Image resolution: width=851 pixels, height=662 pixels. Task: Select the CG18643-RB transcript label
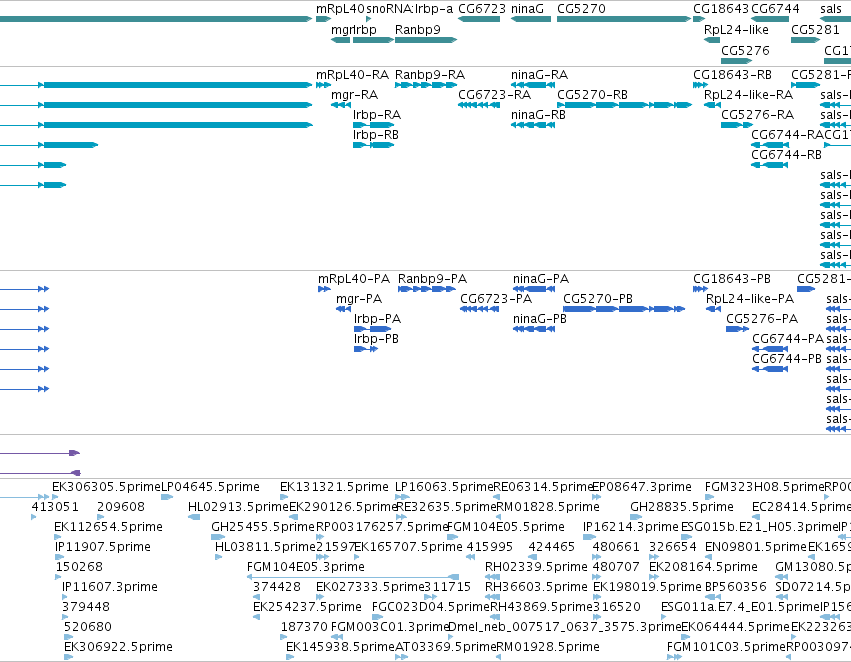click(732, 75)
